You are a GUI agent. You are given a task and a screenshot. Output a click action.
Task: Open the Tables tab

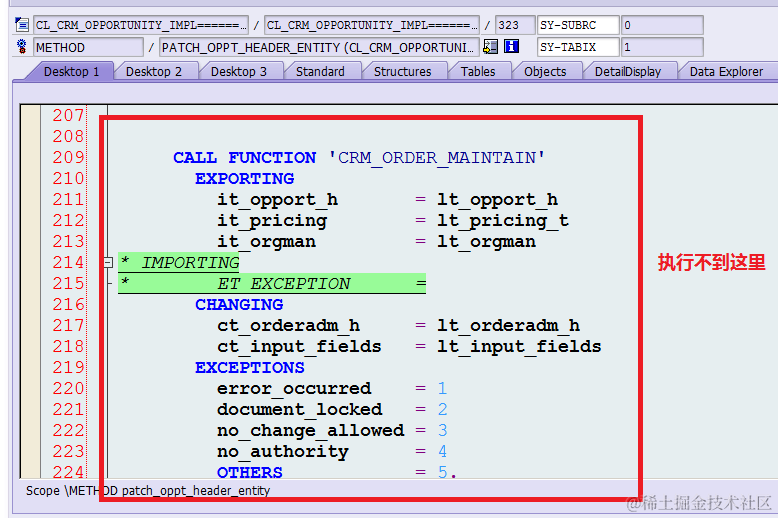(478, 71)
